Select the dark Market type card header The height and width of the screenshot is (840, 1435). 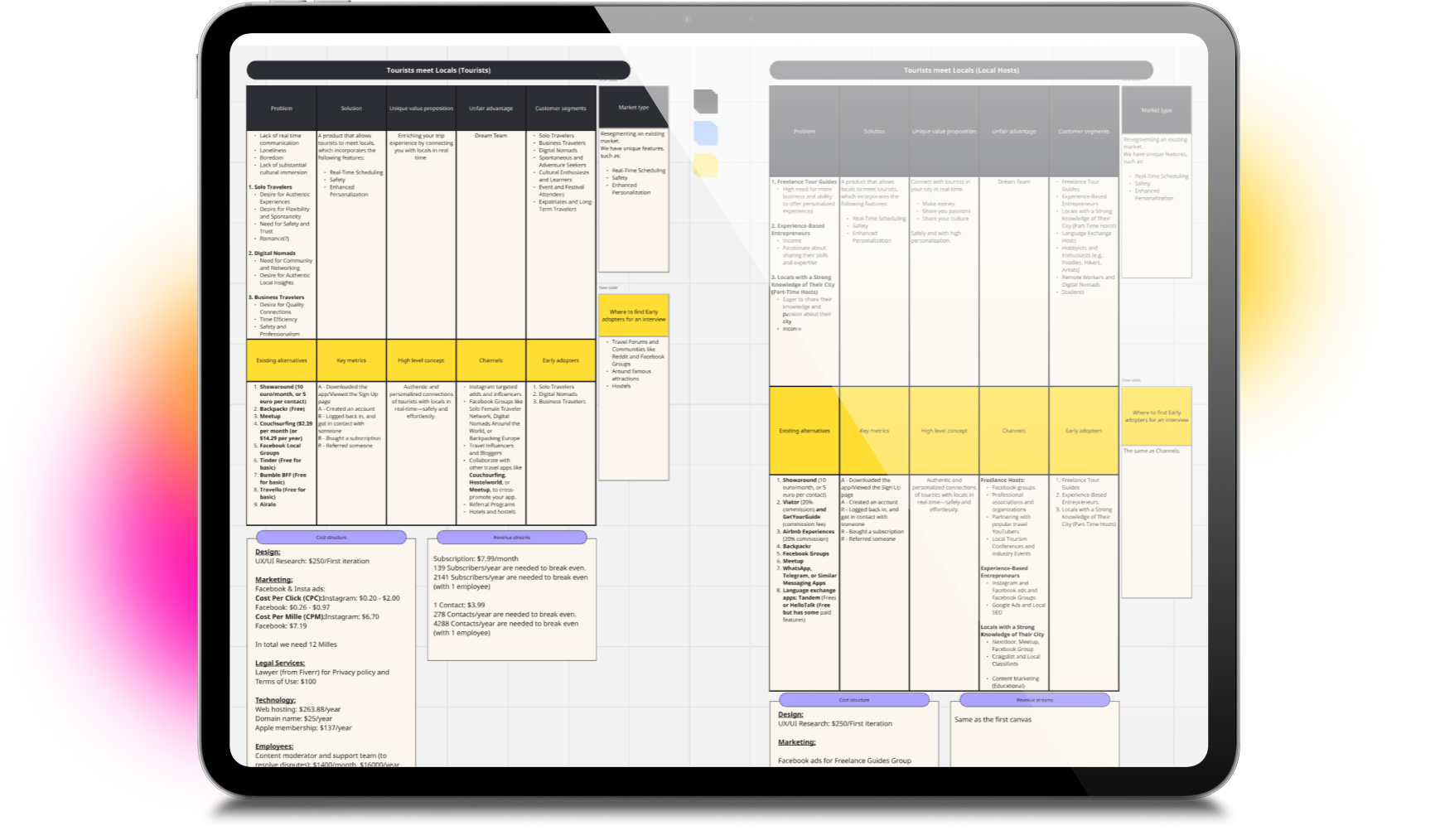[634, 108]
